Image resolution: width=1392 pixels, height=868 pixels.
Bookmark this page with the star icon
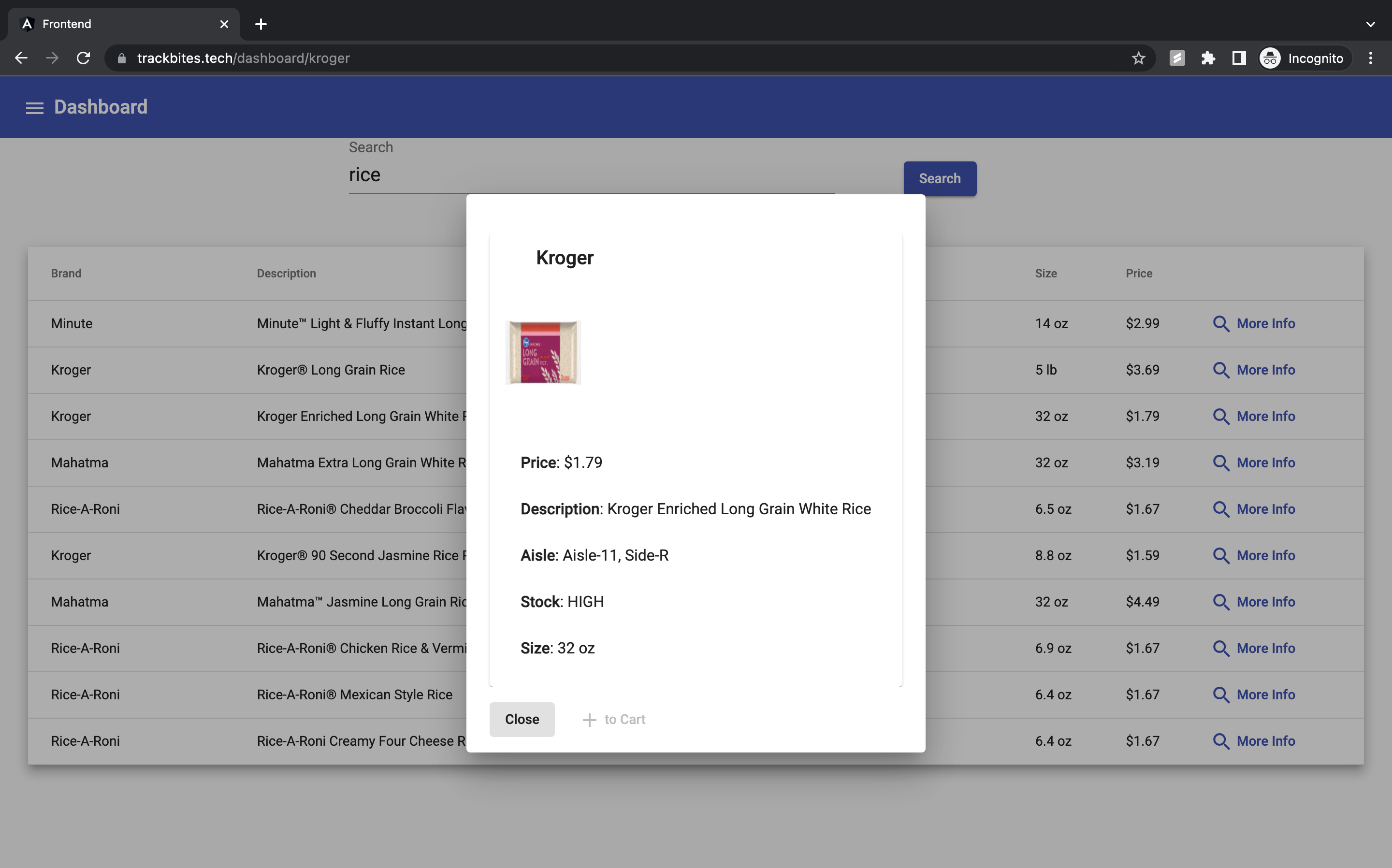point(1138,58)
